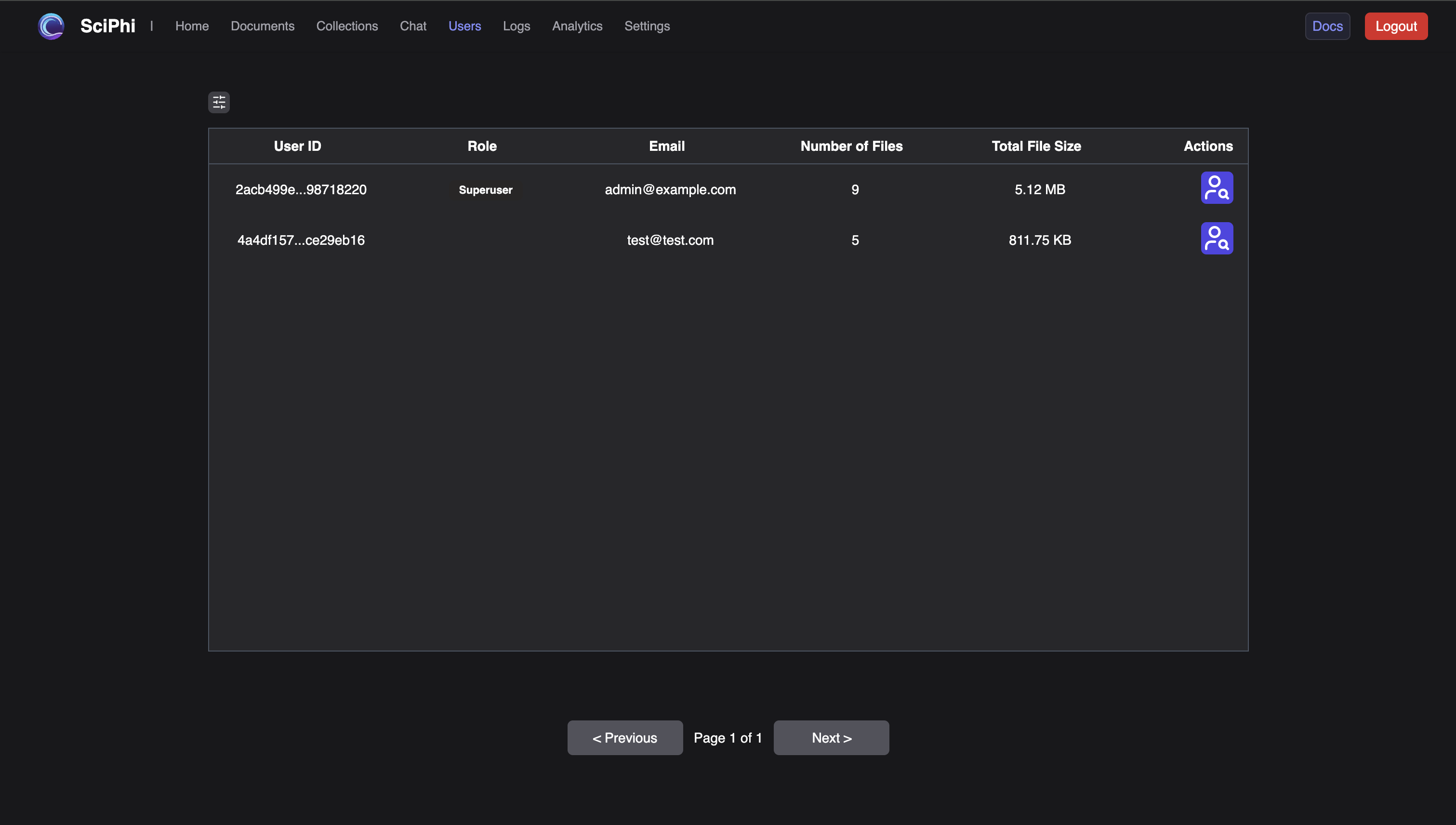Go to the Home page
Screen dimensions: 1456x825
[x=192, y=26]
